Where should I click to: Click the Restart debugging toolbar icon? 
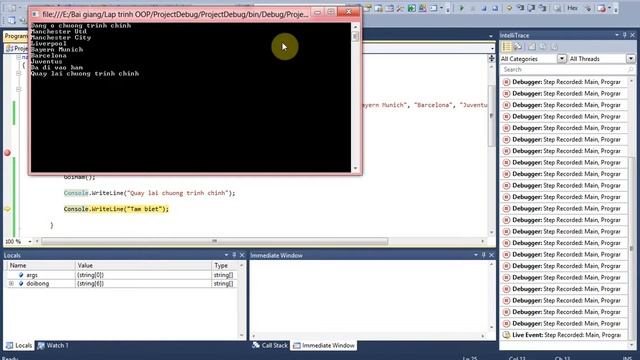click(x=495, y=8)
